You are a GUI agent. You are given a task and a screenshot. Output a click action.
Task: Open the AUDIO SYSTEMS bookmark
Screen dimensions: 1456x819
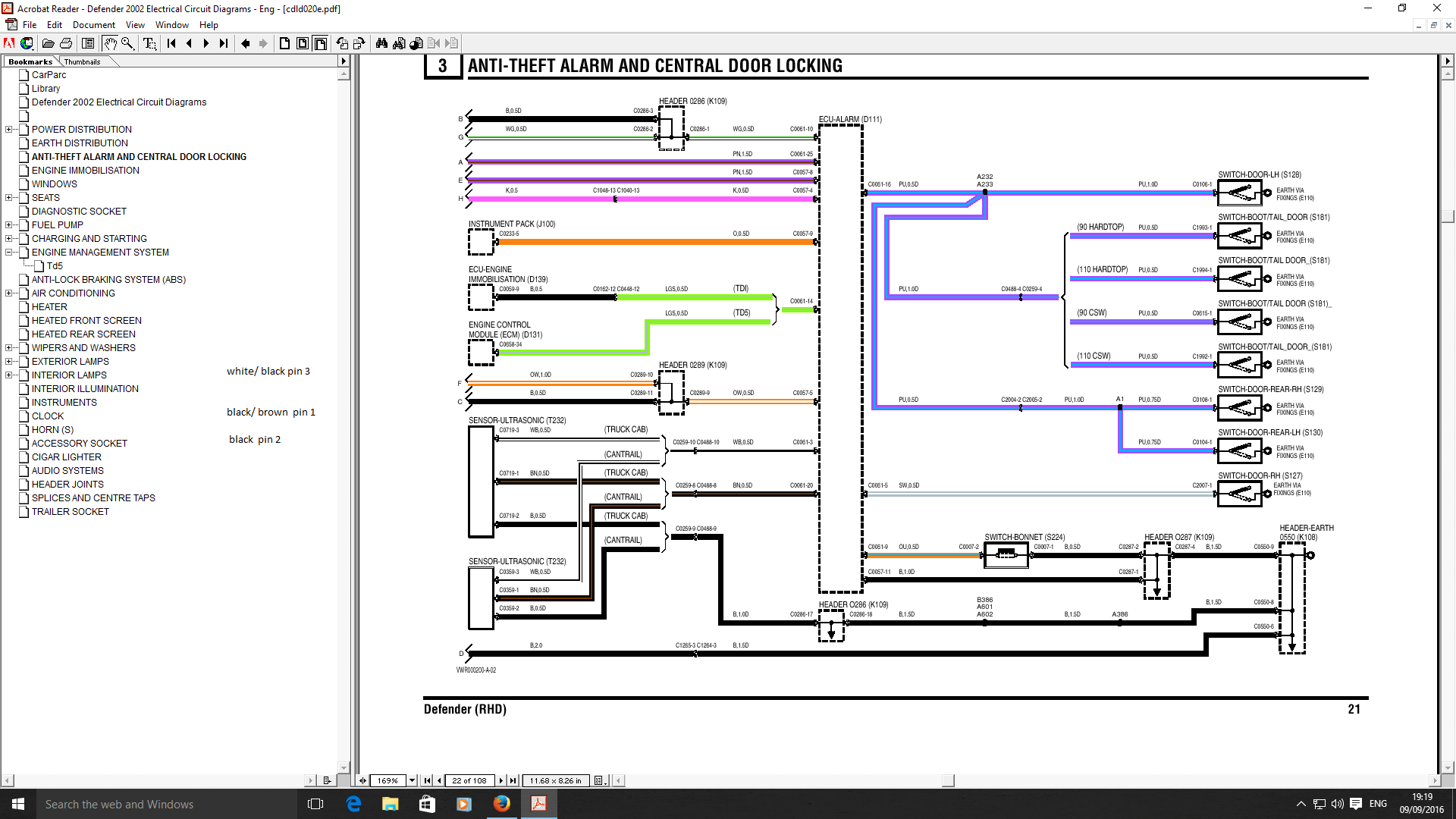click(67, 471)
